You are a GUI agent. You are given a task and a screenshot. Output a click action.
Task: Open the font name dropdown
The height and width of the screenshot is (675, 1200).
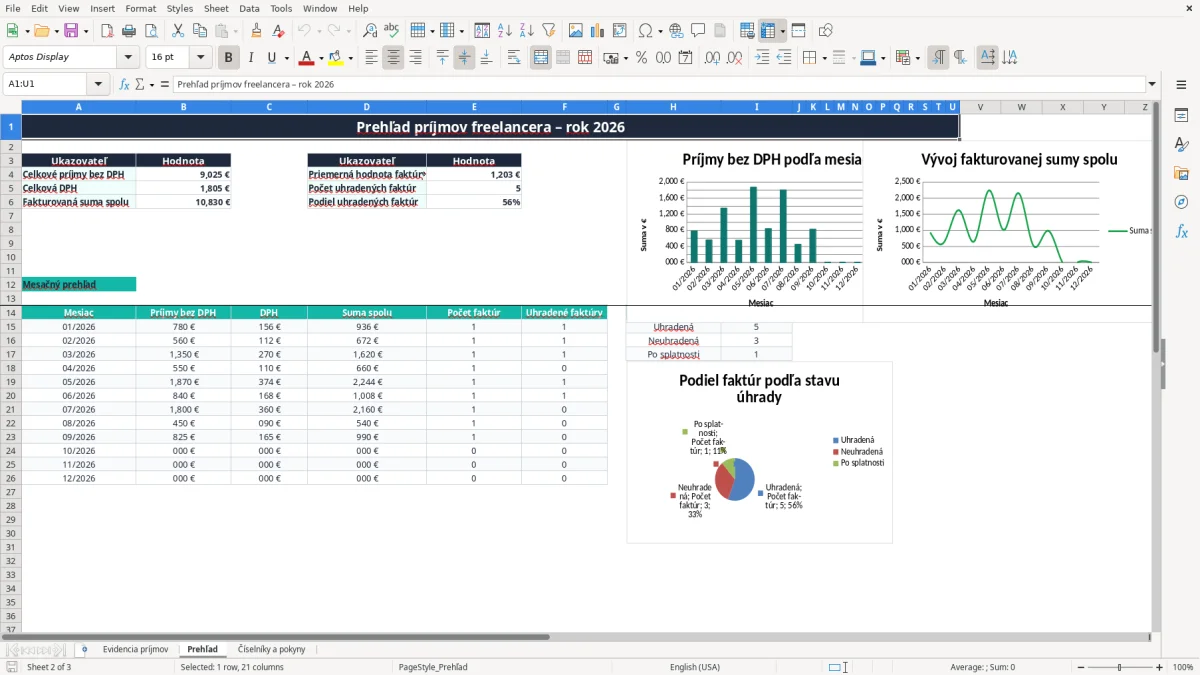click(128, 58)
